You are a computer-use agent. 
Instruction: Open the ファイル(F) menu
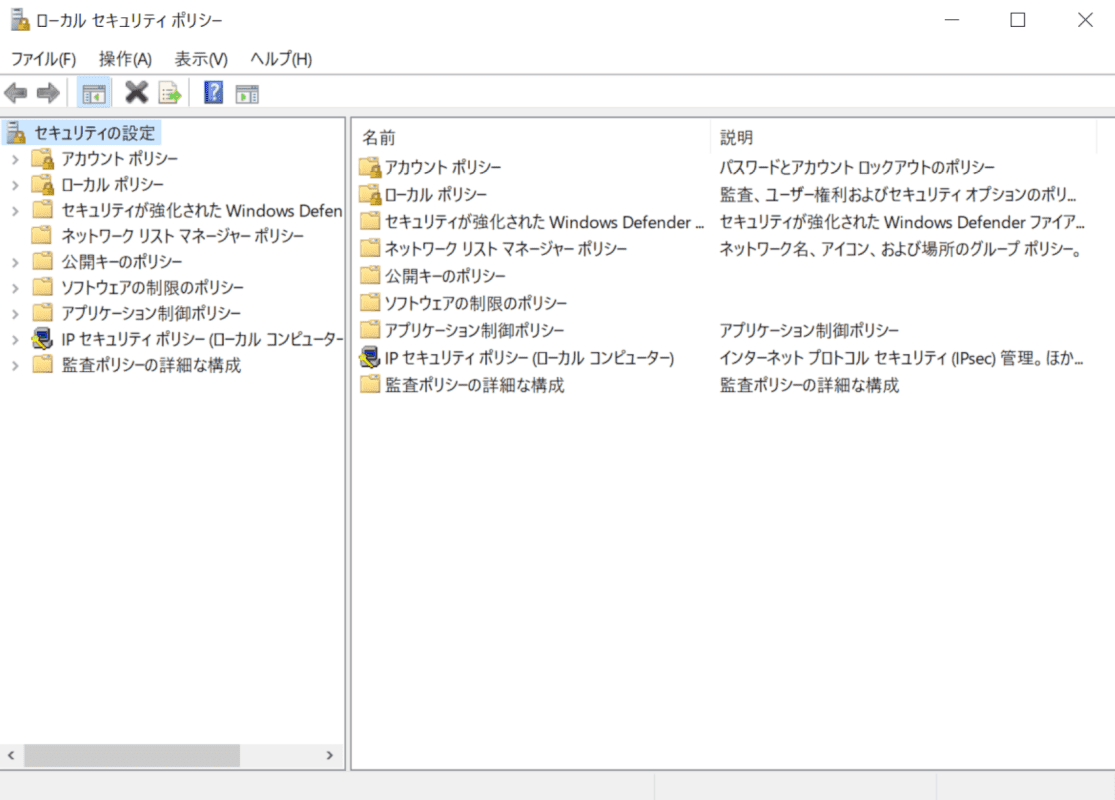click(x=43, y=59)
